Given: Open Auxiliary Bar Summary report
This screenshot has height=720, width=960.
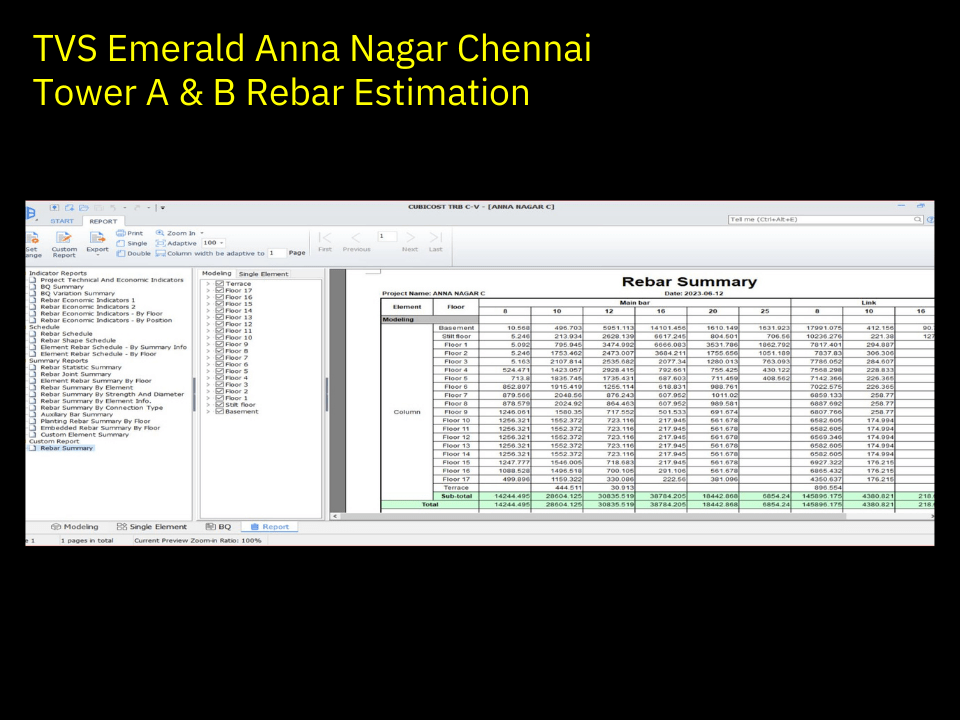Looking at the screenshot, I should 77,414.
